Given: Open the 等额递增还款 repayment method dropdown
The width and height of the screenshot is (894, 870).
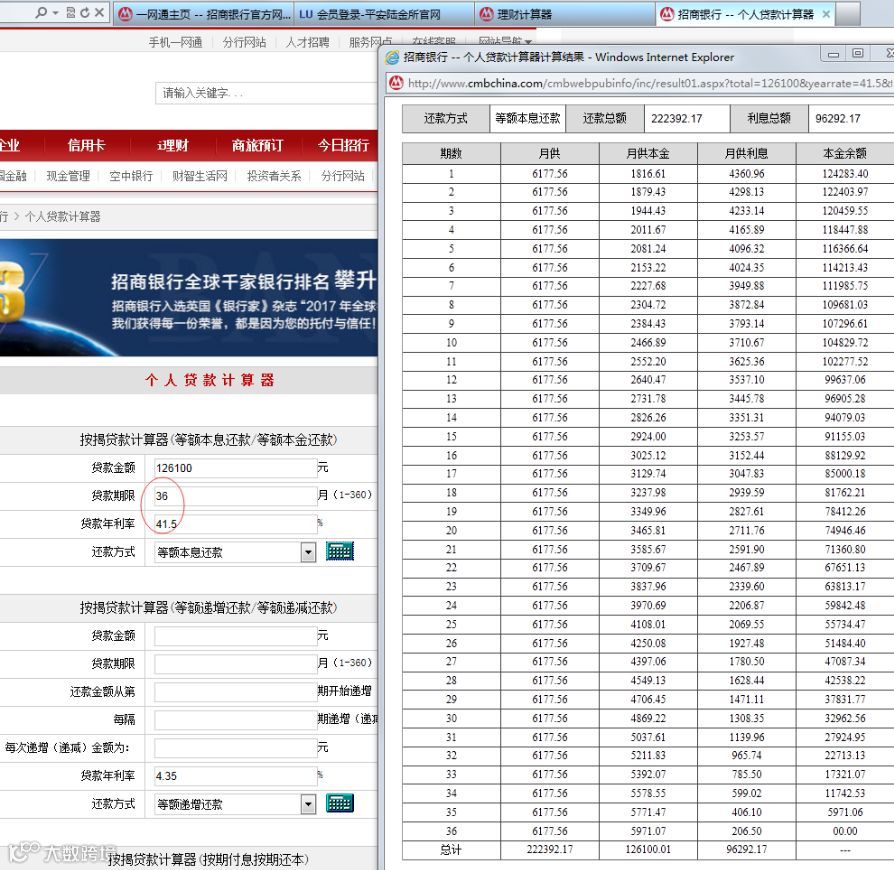Looking at the screenshot, I should (x=308, y=804).
